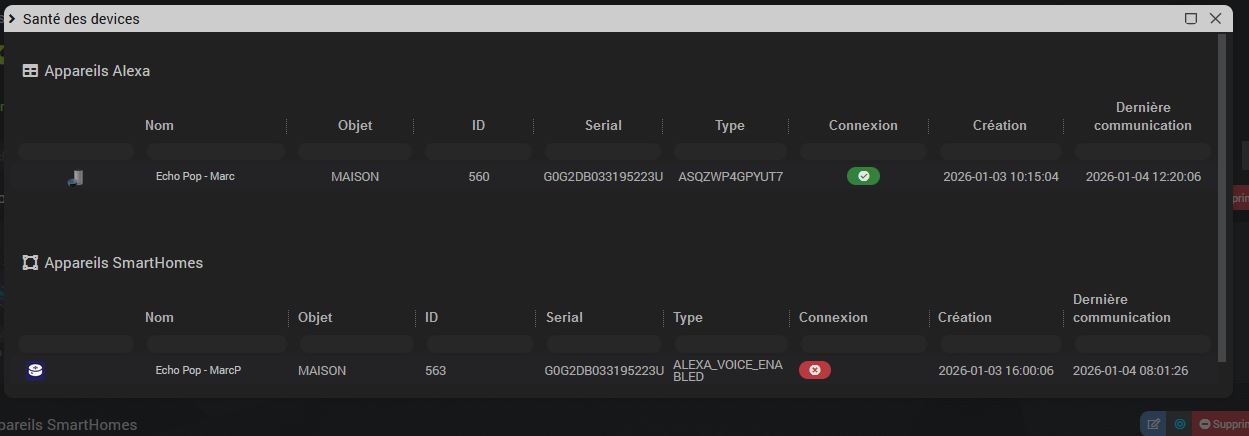The image size is (1249, 436).
Task: Sort SmartHomes table by Connexion column
Action: pos(833,317)
